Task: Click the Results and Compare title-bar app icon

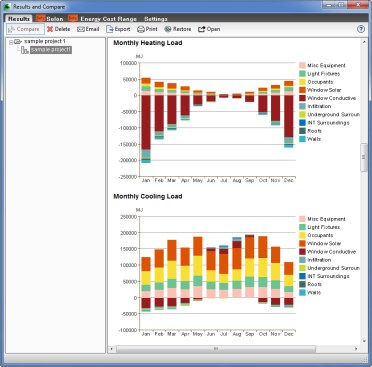Action: coord(7,6)
